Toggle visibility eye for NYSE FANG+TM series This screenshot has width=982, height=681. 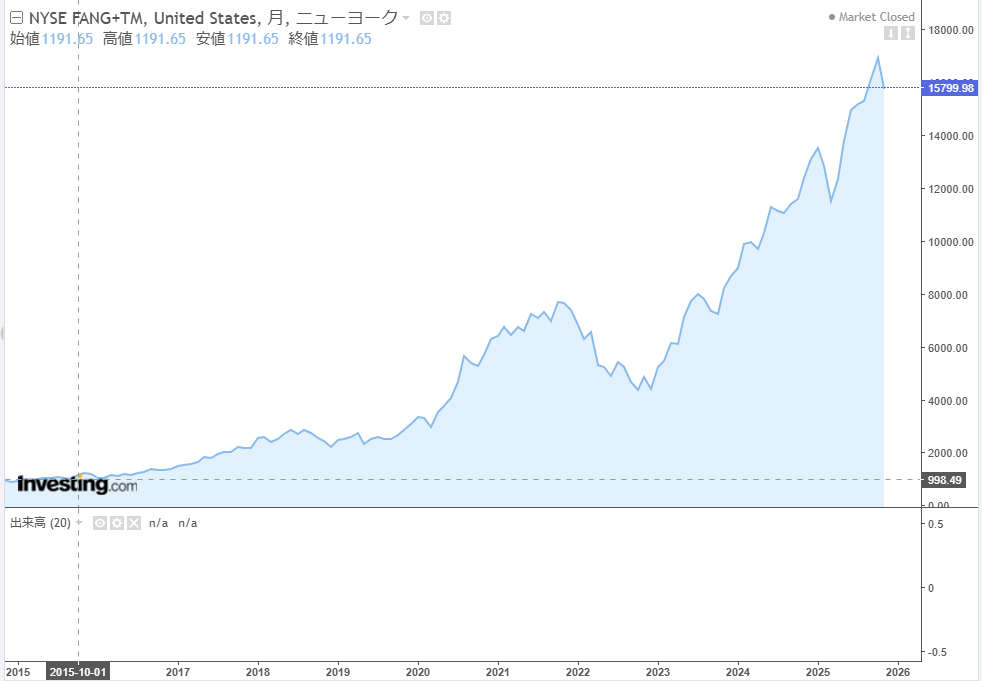[x=426, y=18]
